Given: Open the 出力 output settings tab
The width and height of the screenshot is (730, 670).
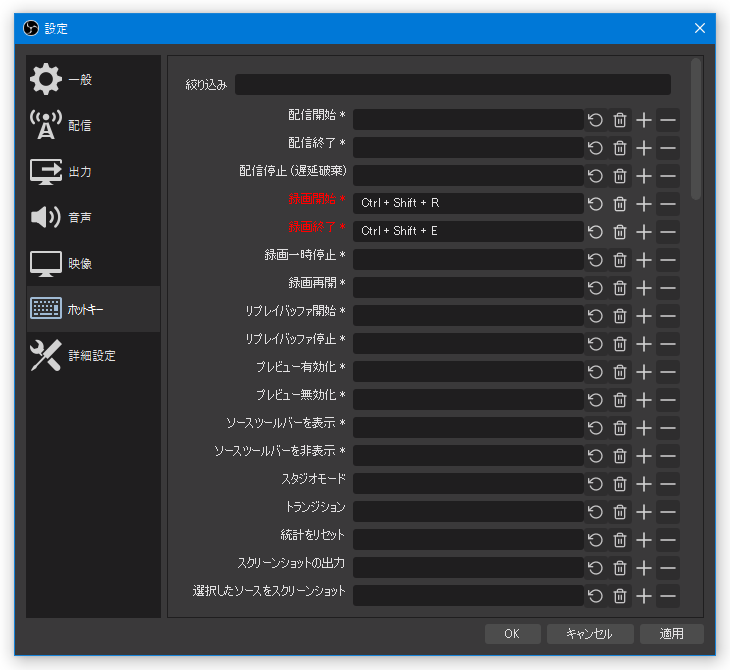Looking at the screenshot, I should 93,171.
